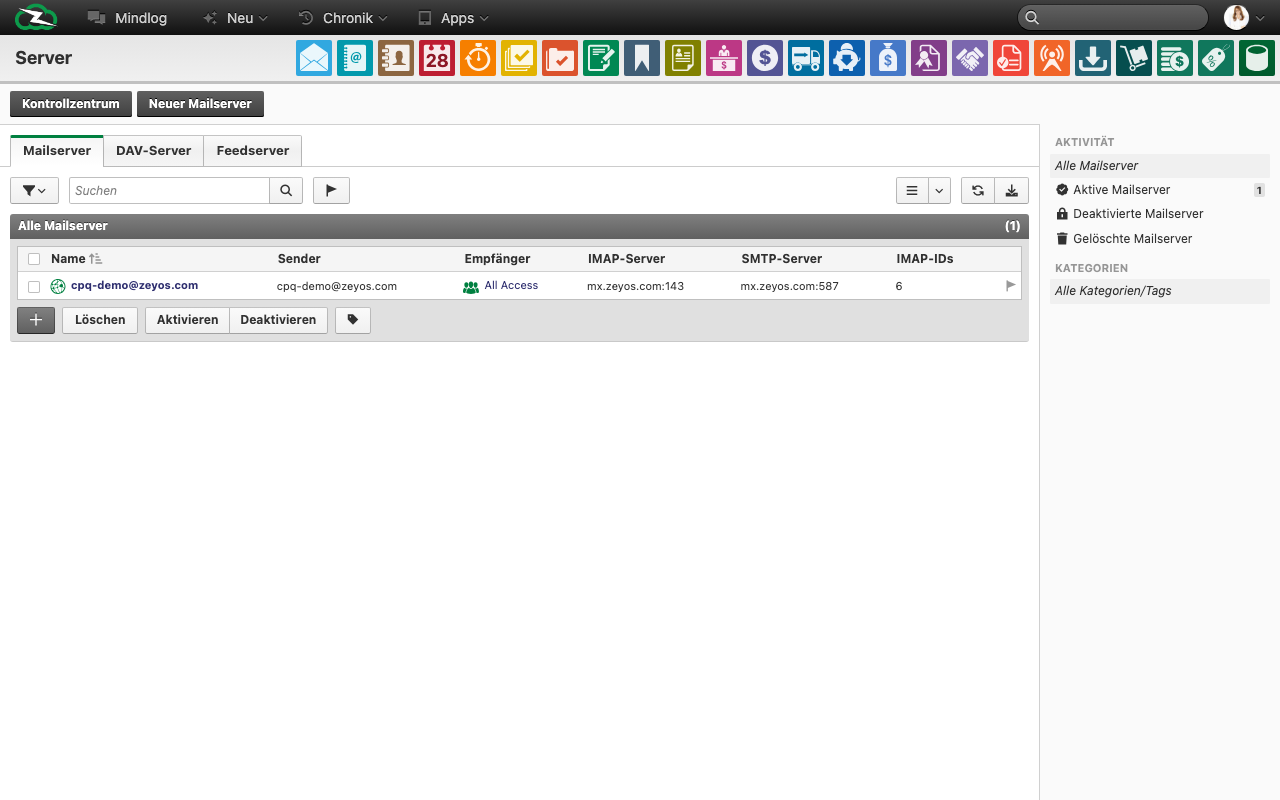Sort table by Name column
The width and height of the screenshot is (1280, 800).
76,258
